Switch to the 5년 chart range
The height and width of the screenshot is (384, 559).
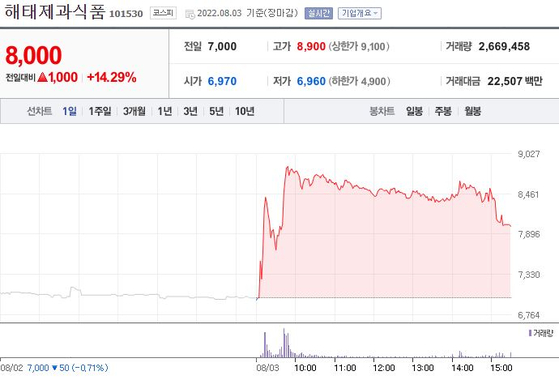216,111
